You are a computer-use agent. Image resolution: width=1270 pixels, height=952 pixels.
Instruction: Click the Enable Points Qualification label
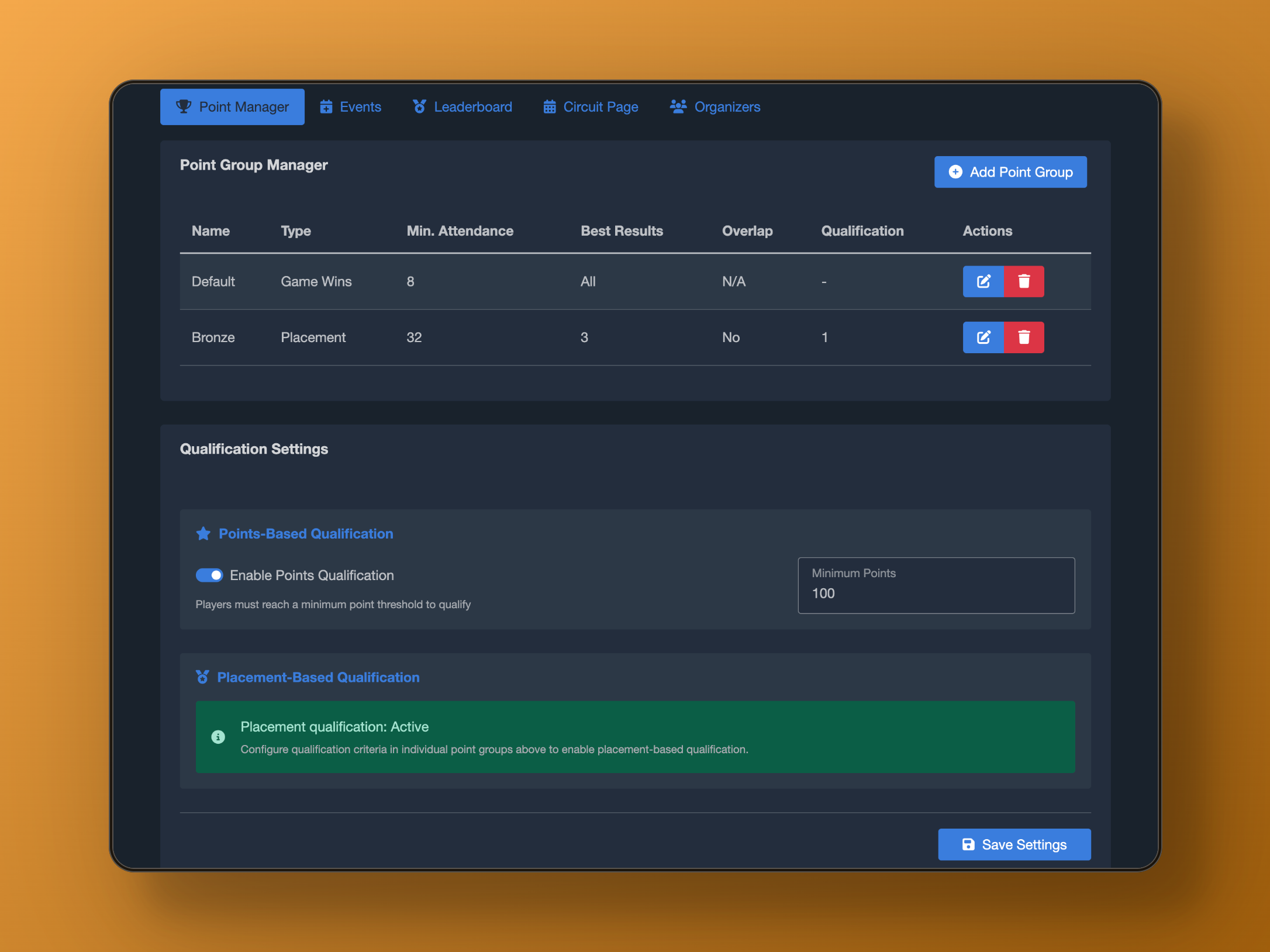[312, 575]
